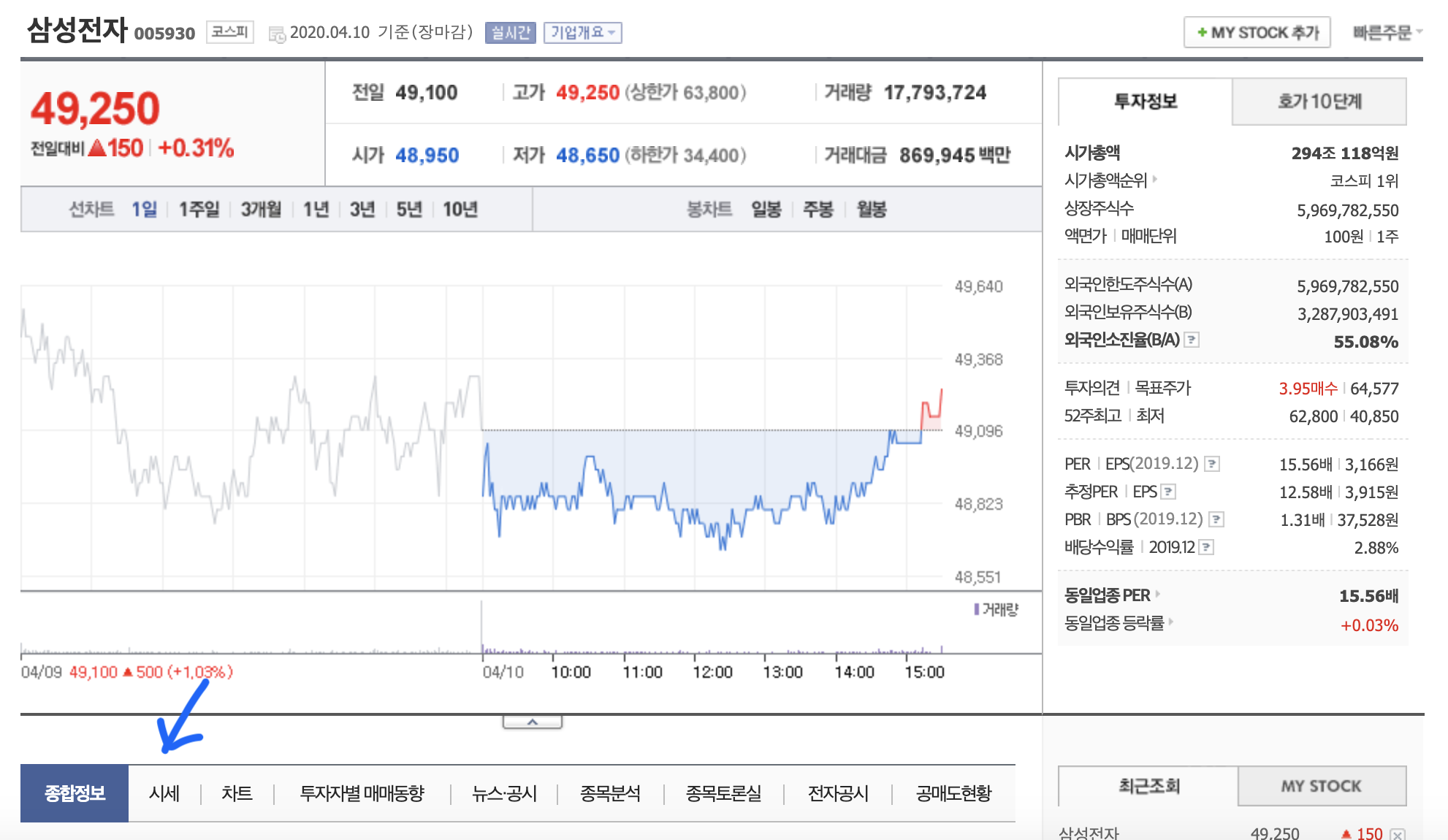1448x840 pixels.
Task: Click the 동일업종 등락률 link
Action: (x=1114, y=623)
